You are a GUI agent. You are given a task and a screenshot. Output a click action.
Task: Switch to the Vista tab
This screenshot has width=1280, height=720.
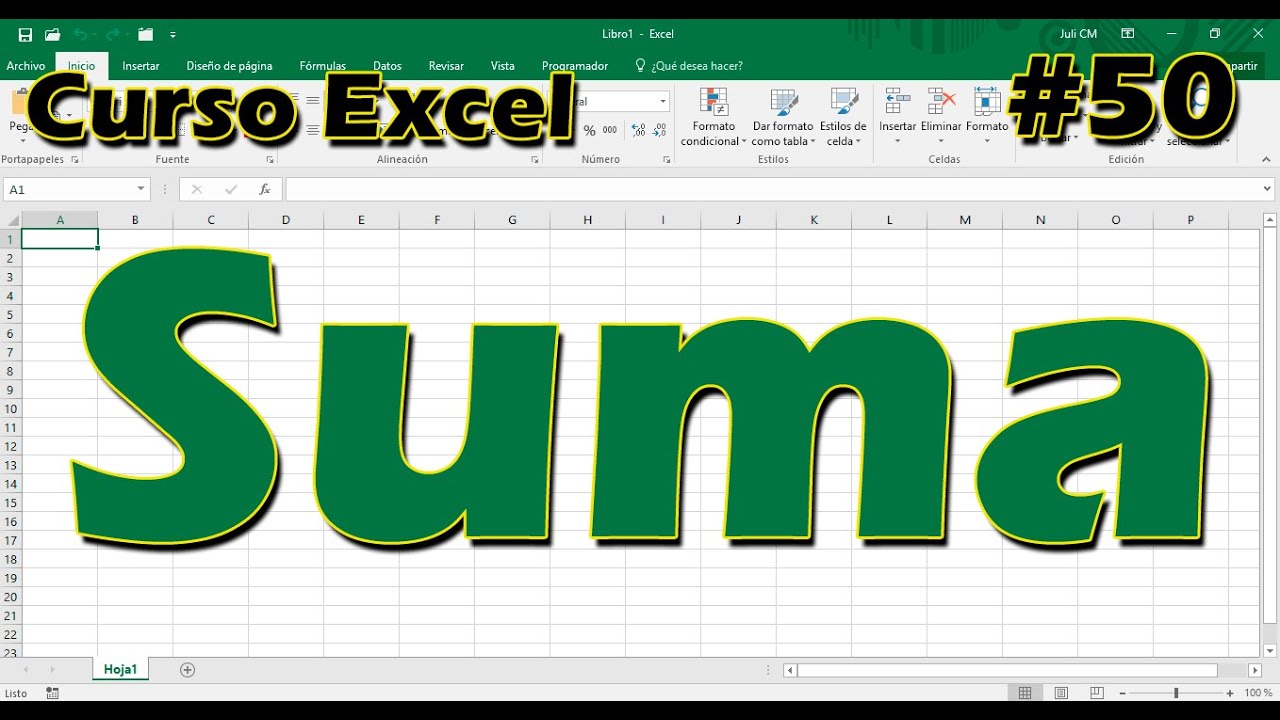pyautogui.click(x=503, y=66)
